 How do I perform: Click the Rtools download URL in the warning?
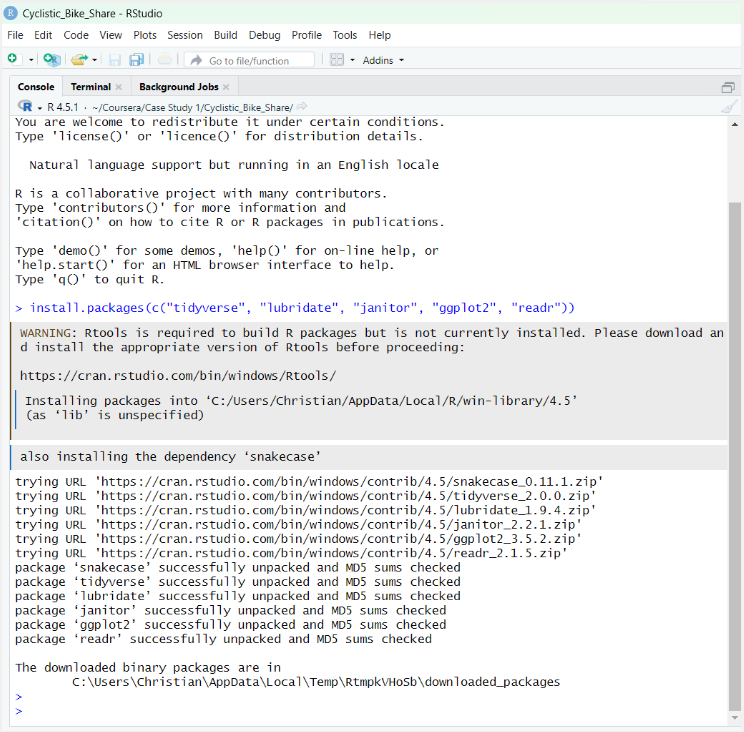pos(178,376)
